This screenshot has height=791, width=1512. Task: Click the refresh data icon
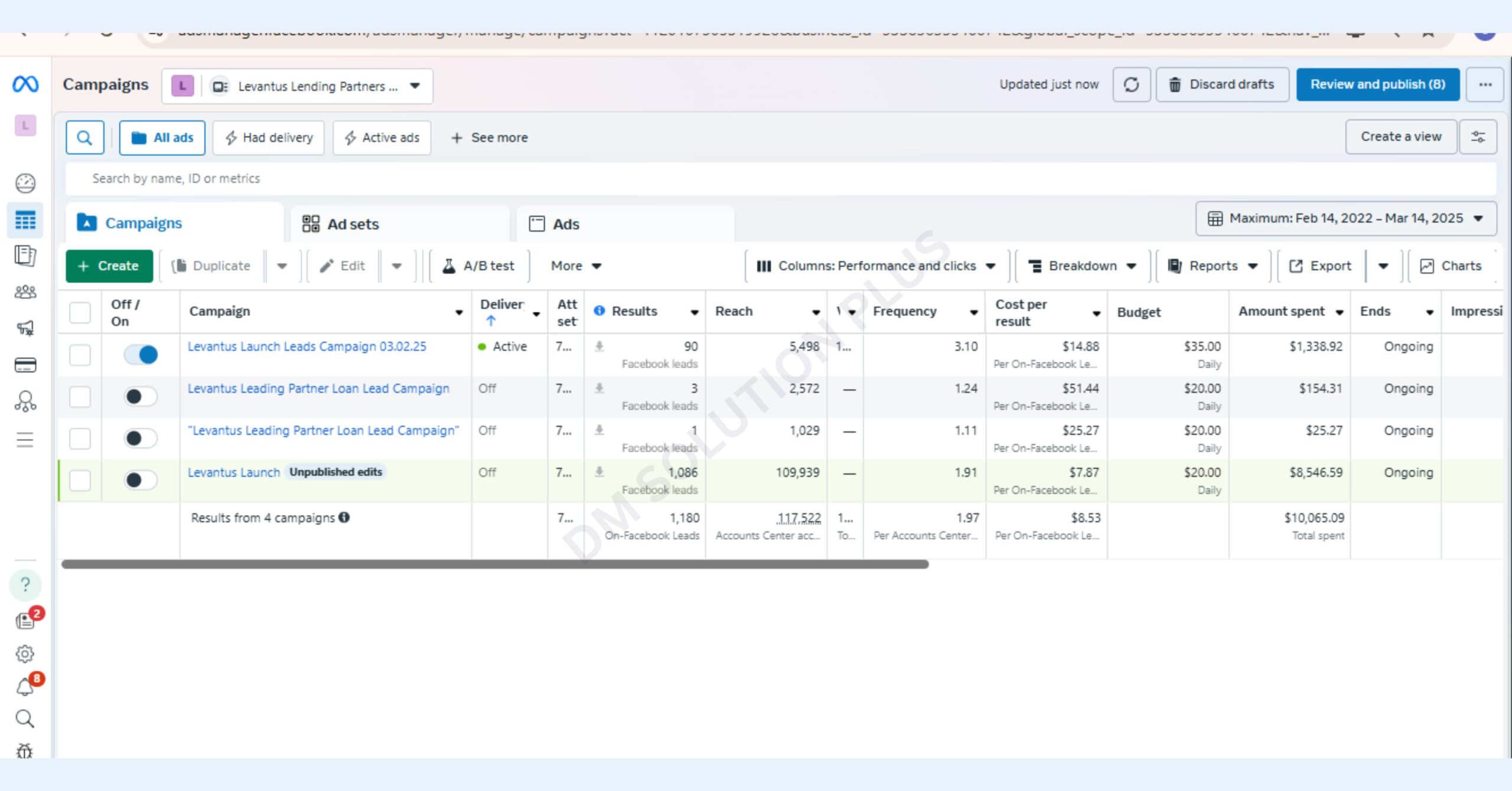(x=1131, y=85)
